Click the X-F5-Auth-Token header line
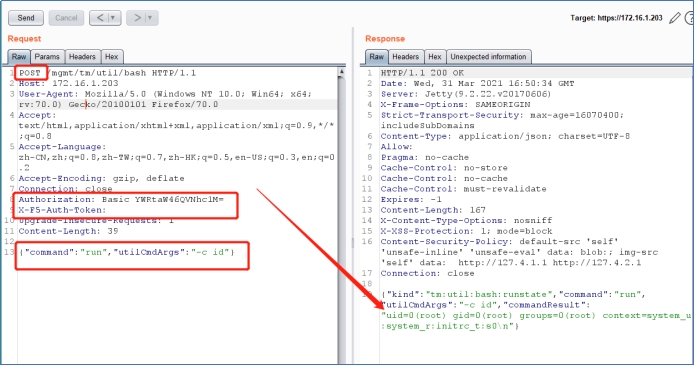This screenshot has width=695, height=366. pos(62,210)
